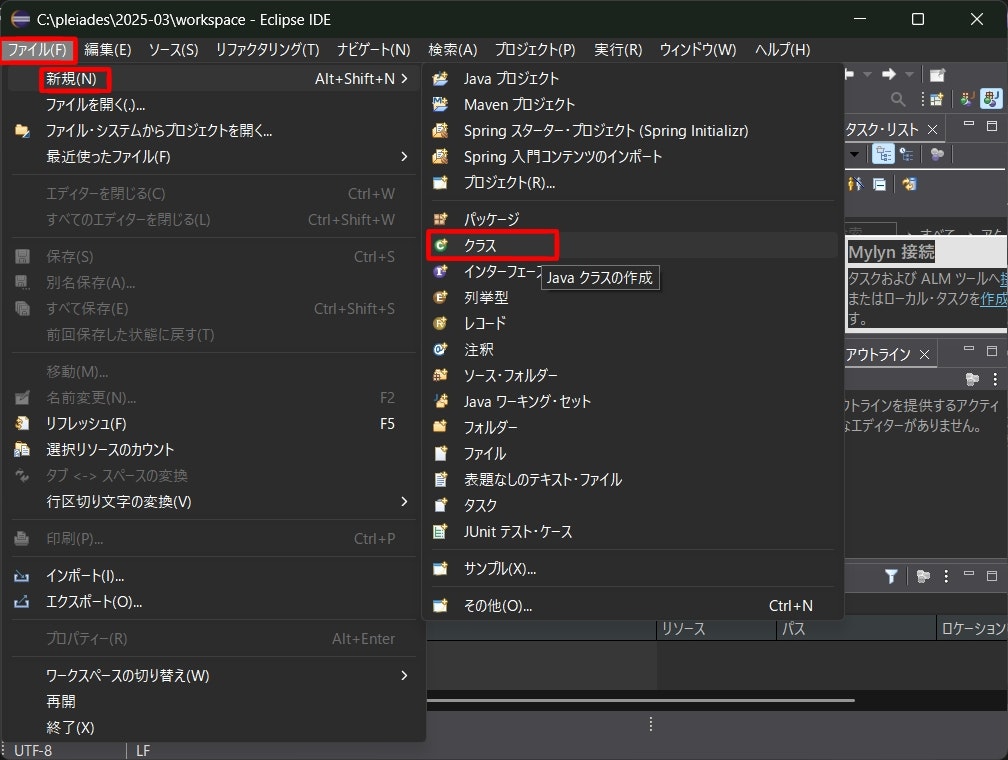Click synchronize changed tasks icon

pyautogui.click(x=909, y=185)
